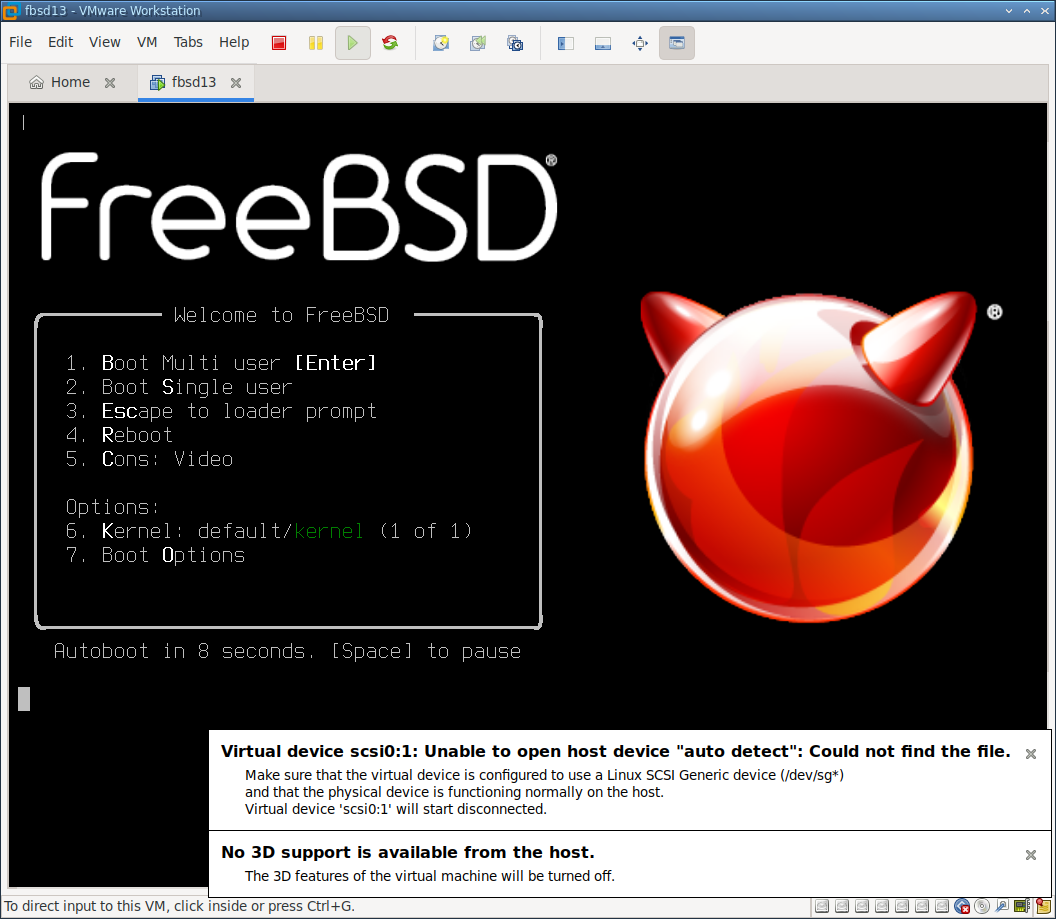The width and height of the screenshot is (1056, 919).
Task: Take a snapshot using the toolbar icon
Action: coord(441,43)
